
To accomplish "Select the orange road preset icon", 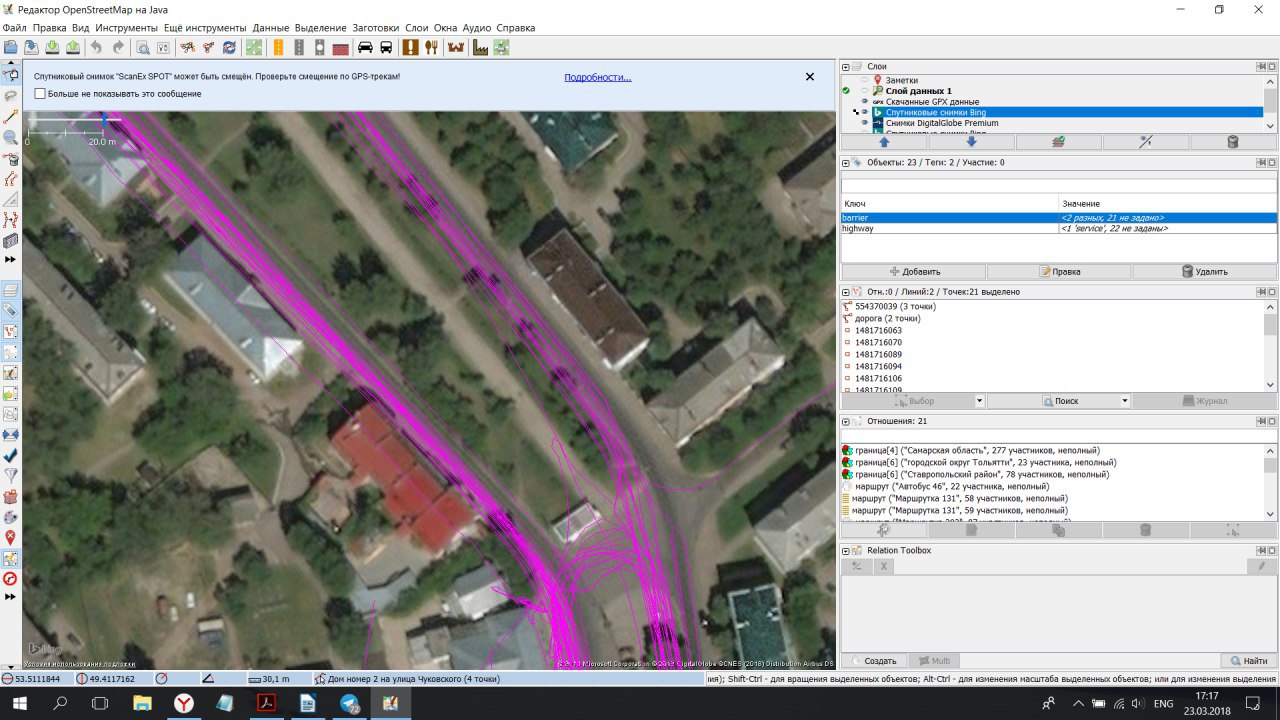I will 278,47.
